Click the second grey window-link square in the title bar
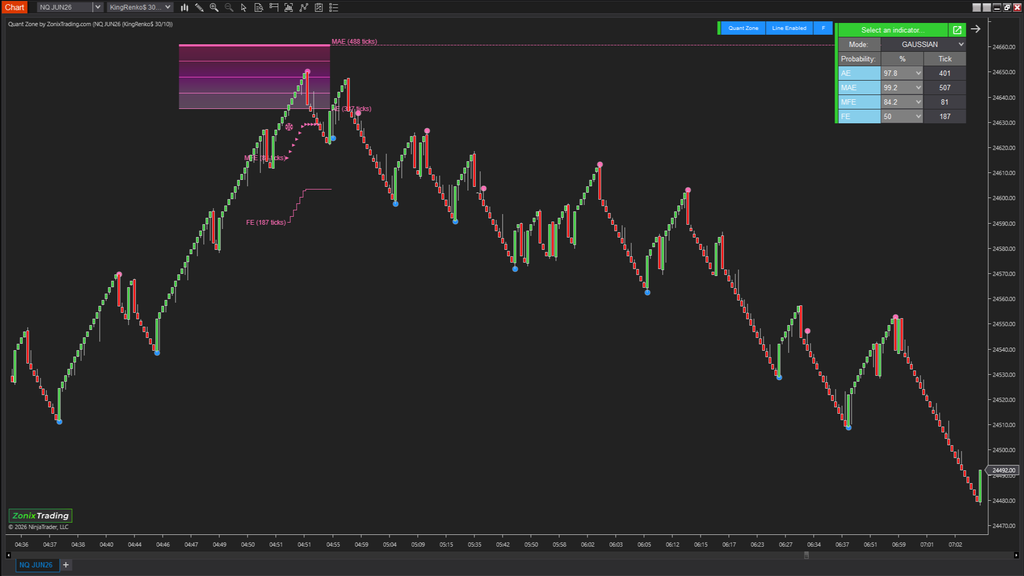Viewport: 1024px width, 576px height. 986,7
